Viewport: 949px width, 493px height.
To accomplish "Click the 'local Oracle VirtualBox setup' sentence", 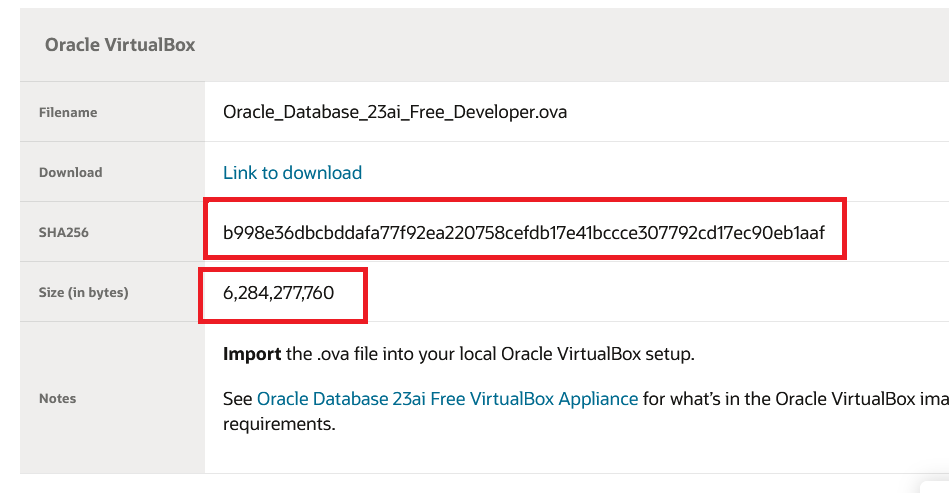I will (577, 354).
